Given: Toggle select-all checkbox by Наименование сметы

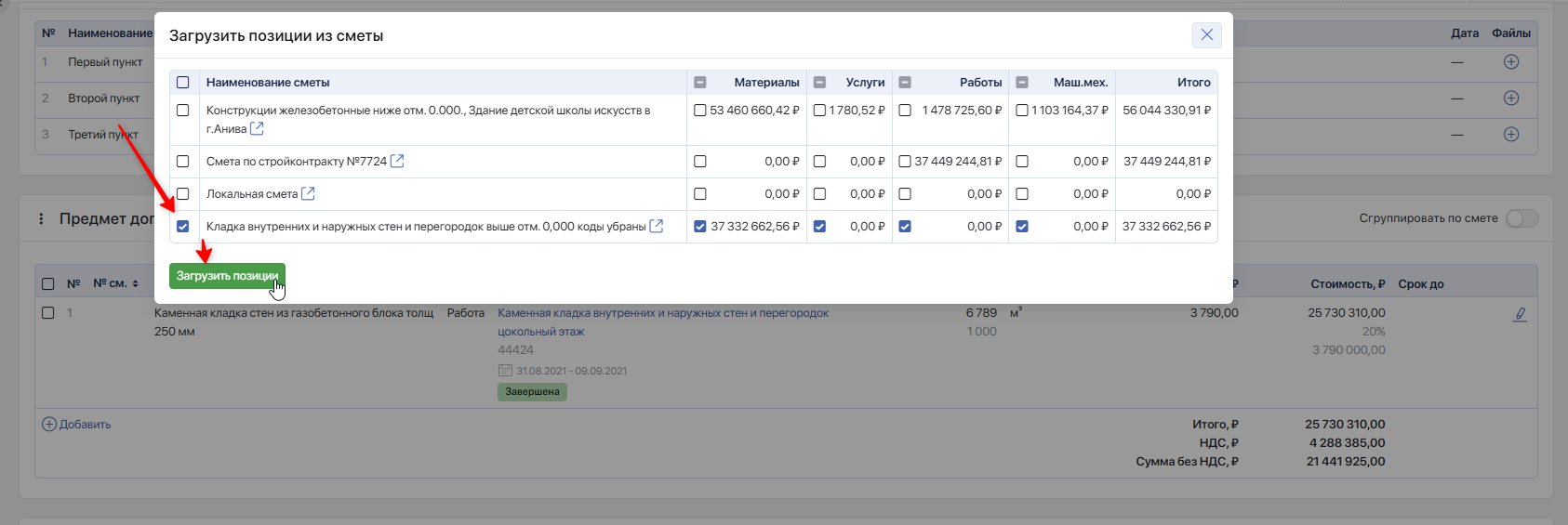Looking at the screenshot, I should [183, 82].
